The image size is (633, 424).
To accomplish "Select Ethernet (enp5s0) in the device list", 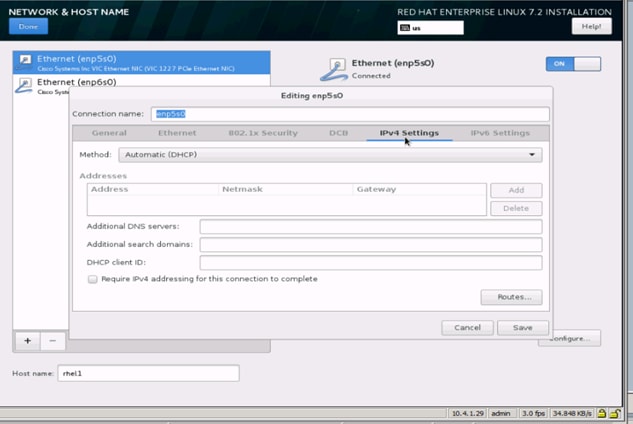I will tap(141, 63).
